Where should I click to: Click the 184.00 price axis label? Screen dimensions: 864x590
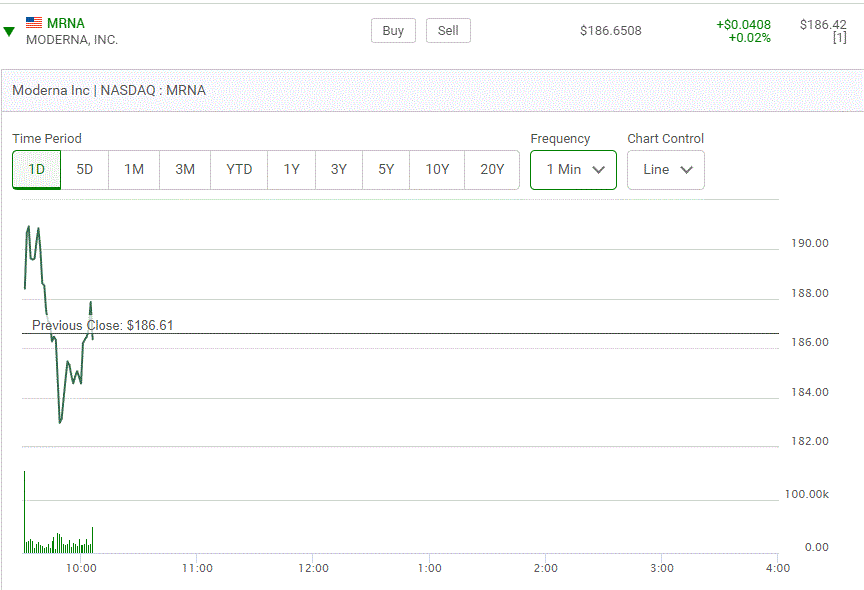coord(810,392)
